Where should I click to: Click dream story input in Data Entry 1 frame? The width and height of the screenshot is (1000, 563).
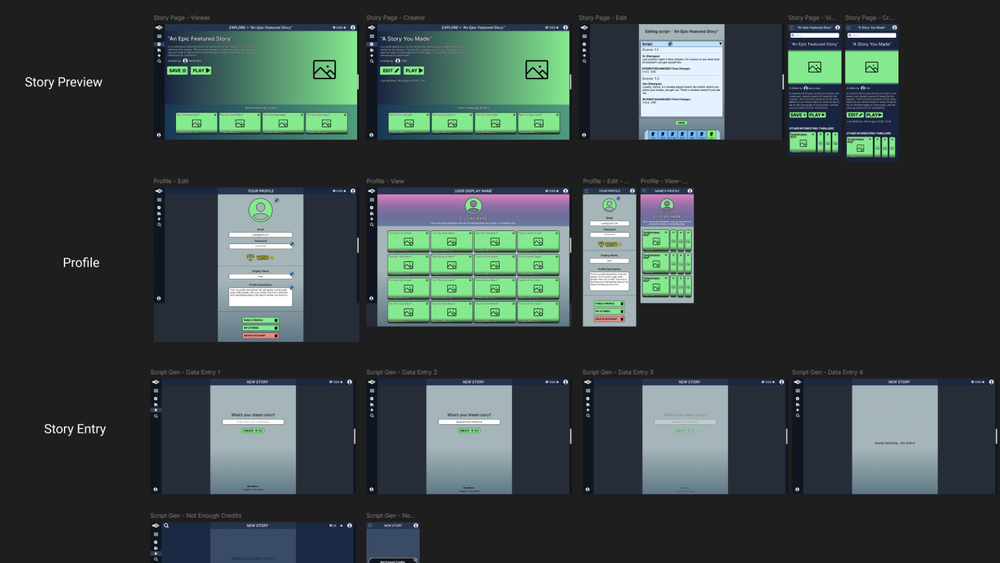(x=253, y=422)
